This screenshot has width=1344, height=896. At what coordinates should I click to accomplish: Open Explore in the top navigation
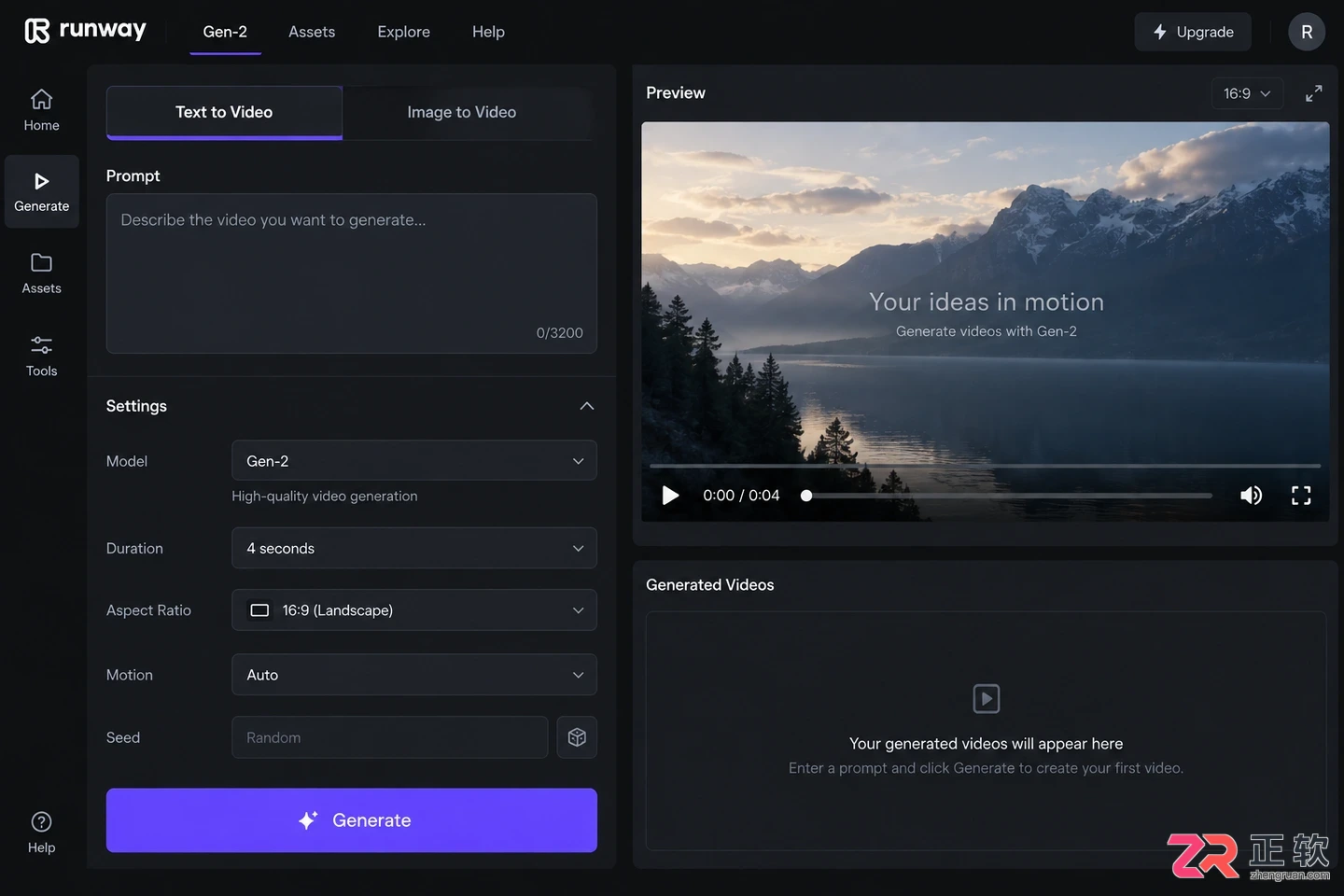[x=403, y=32]
